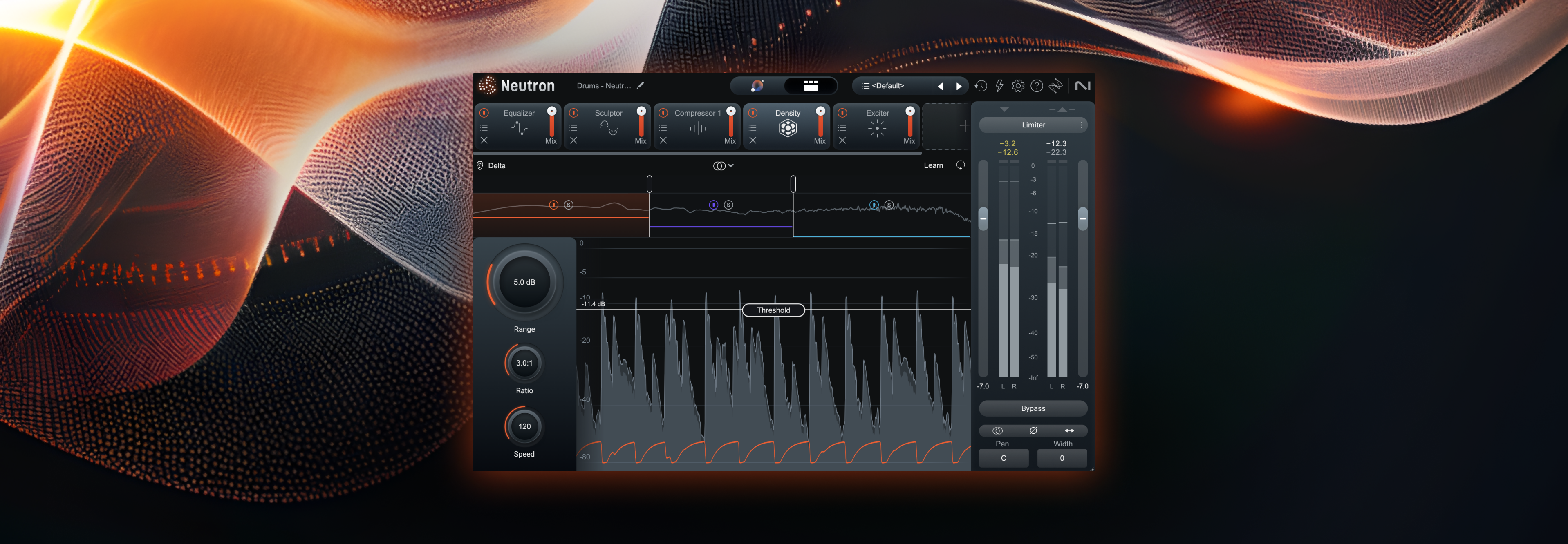Image resolution: width=1568 pixels, height=544 pixels.
Task: Click the Native Instruments NI logo
Action: [1082, 86]
